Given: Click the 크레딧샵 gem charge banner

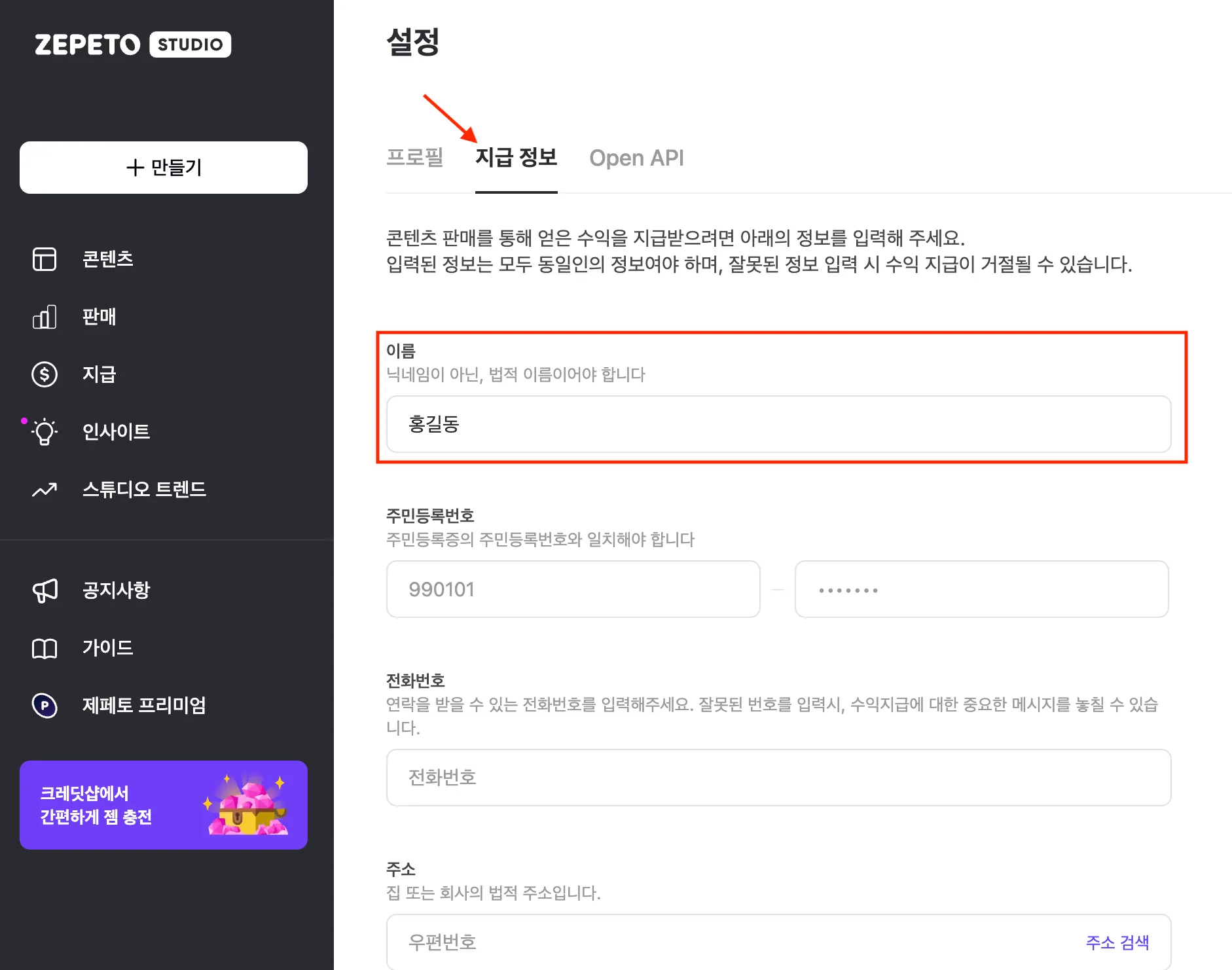Looking at the screenshot, I should [x=164, y=805].
